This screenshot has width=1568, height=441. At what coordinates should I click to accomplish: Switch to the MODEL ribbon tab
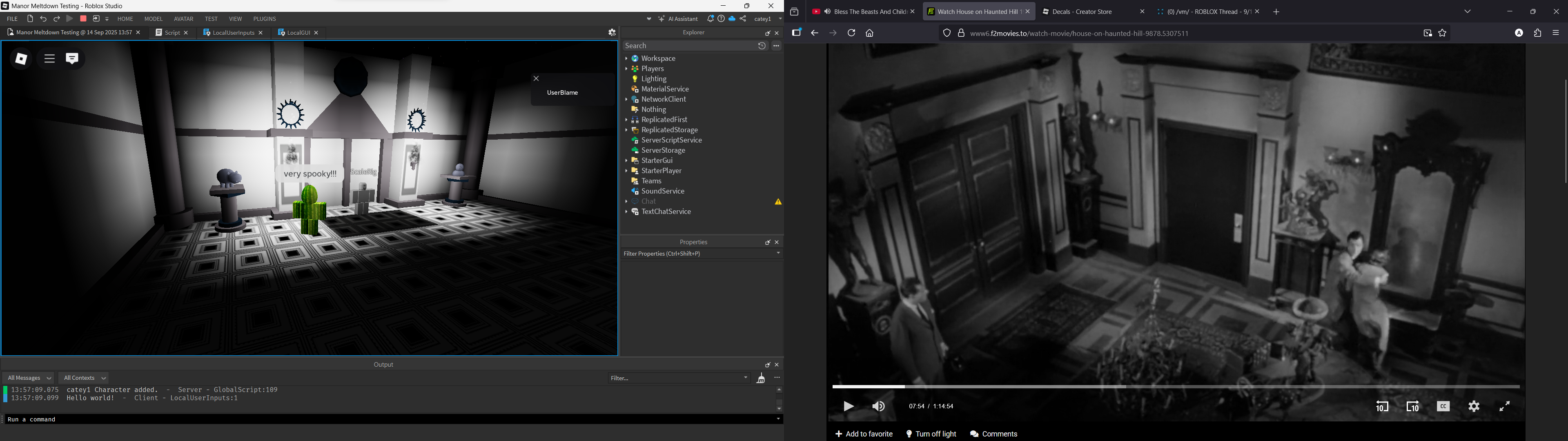pos(154,19)
